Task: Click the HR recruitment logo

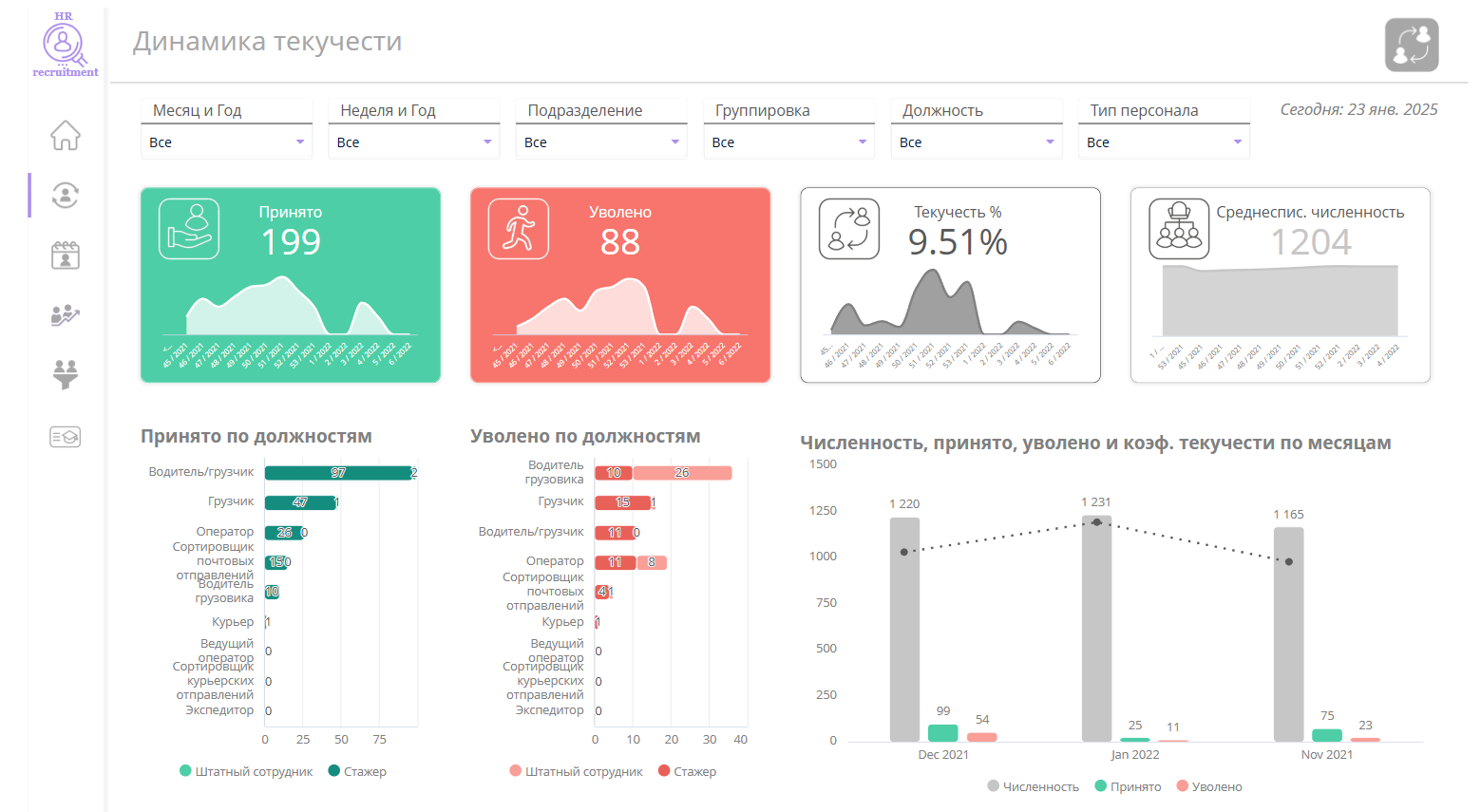Action: point(65,45)
